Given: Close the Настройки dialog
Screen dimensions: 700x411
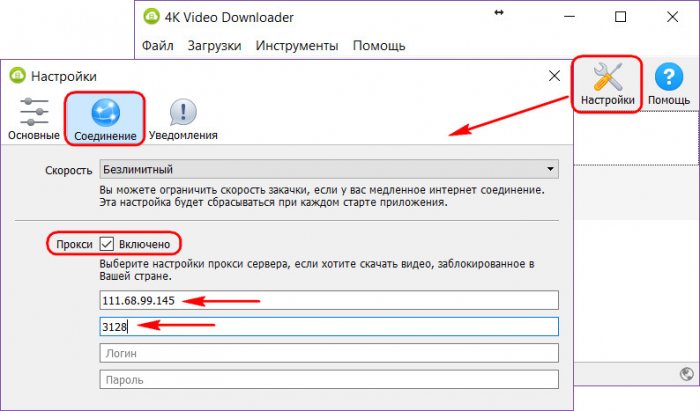Looking at the screenshot, I should click(x=554, y=76).
